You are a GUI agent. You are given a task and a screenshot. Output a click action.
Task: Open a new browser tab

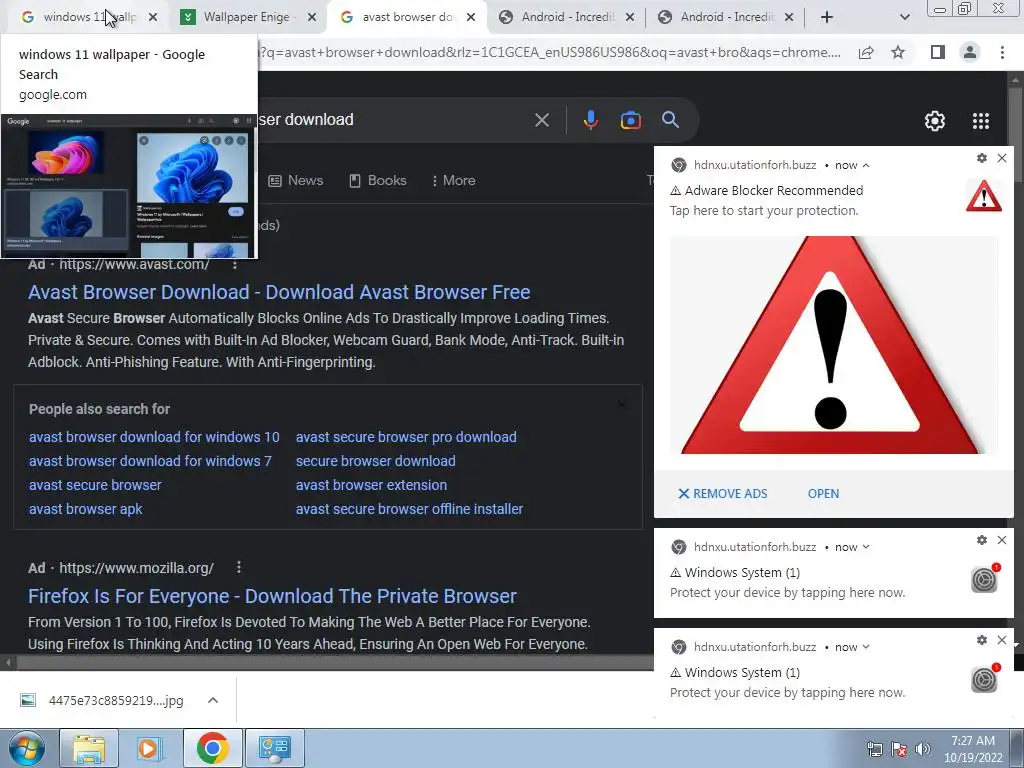point(827,17)
